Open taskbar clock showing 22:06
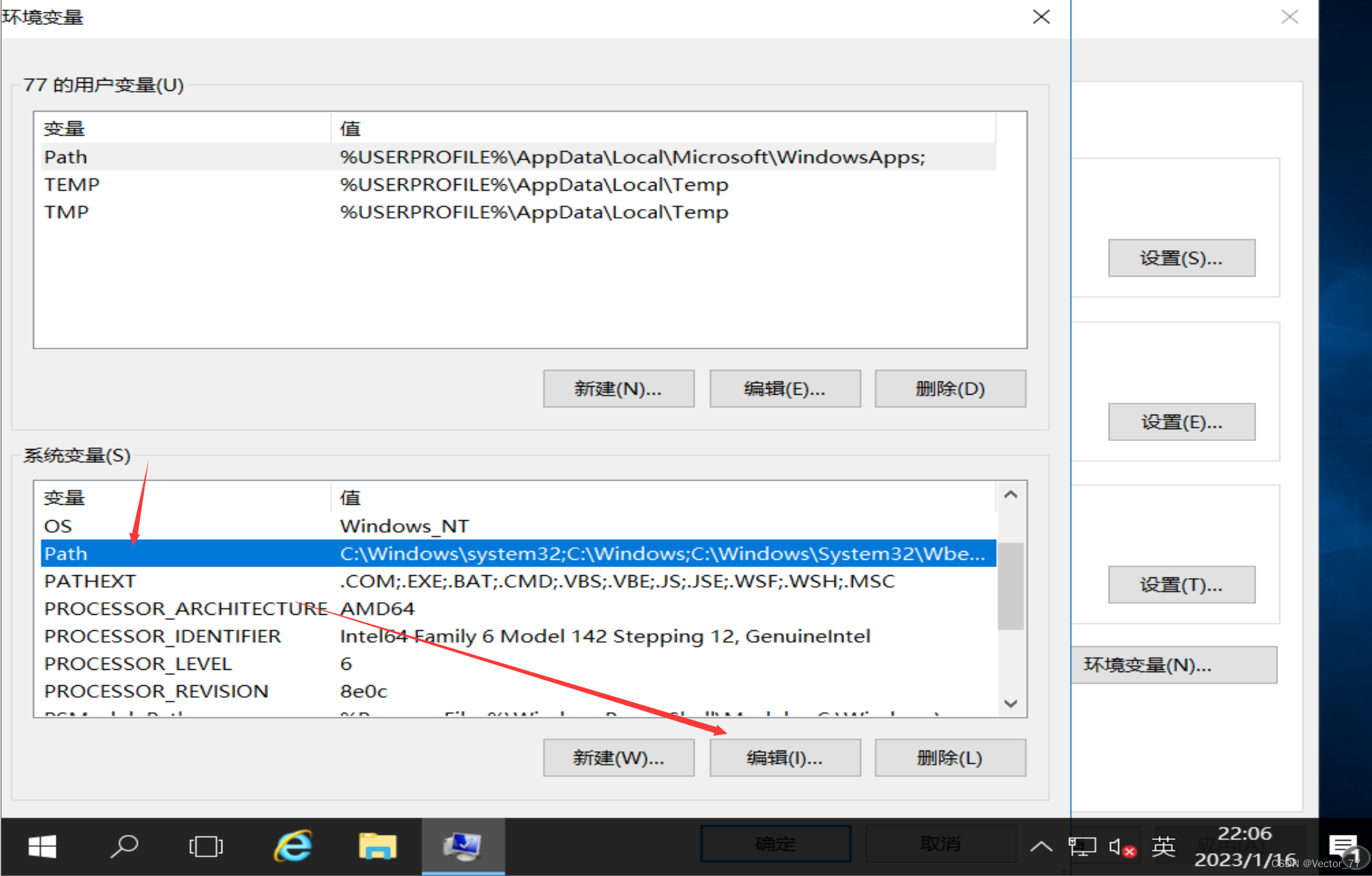 coord(1244,847)
